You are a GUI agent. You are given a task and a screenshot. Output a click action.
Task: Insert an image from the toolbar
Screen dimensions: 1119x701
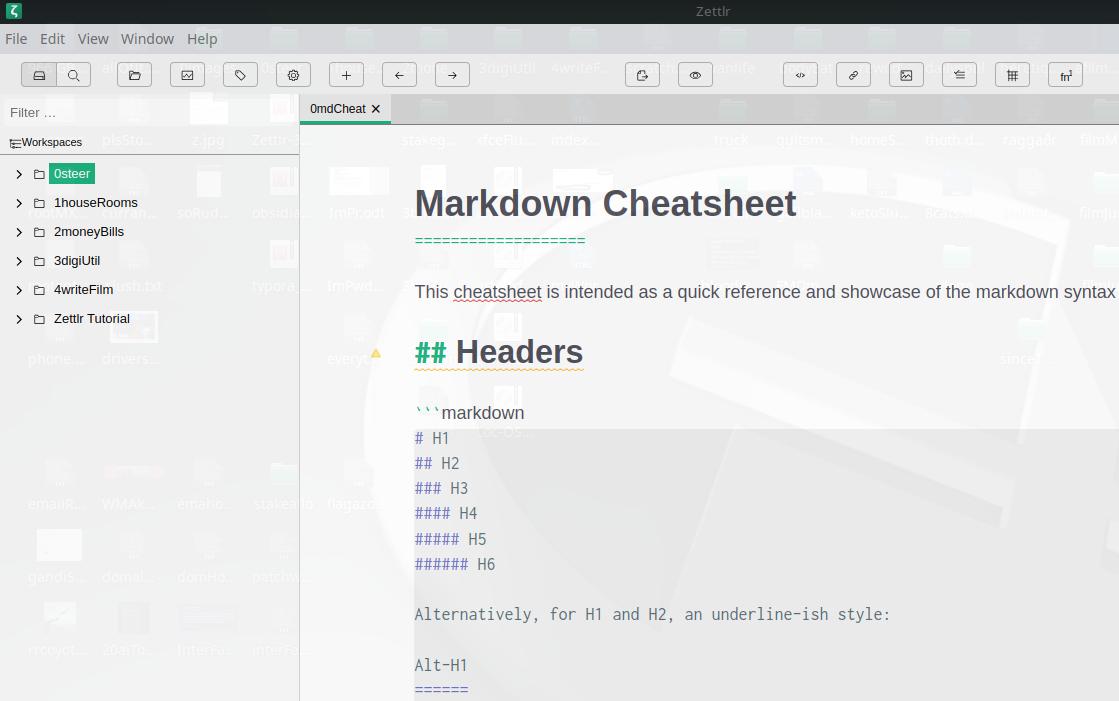coord(906,75)
